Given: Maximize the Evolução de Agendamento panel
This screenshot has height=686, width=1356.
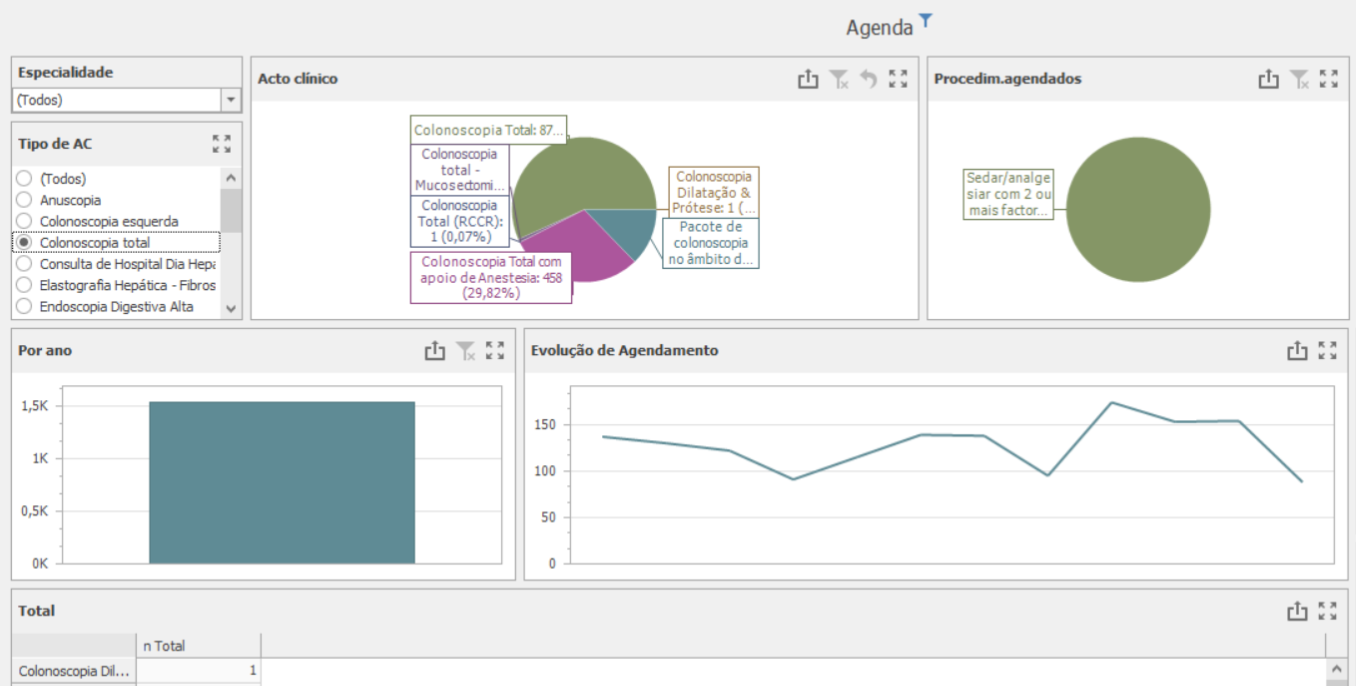Looking at the screenshot, I should 1327,350.
